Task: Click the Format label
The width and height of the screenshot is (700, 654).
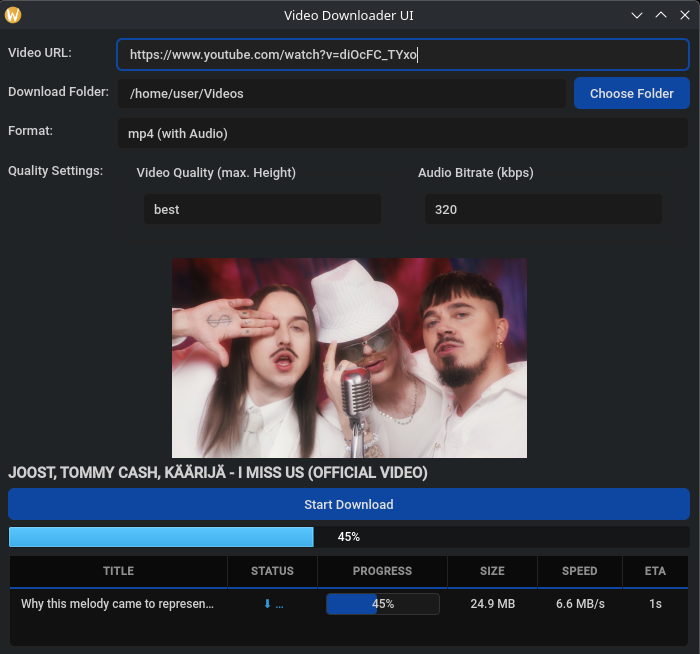Action: coord(30,130)
